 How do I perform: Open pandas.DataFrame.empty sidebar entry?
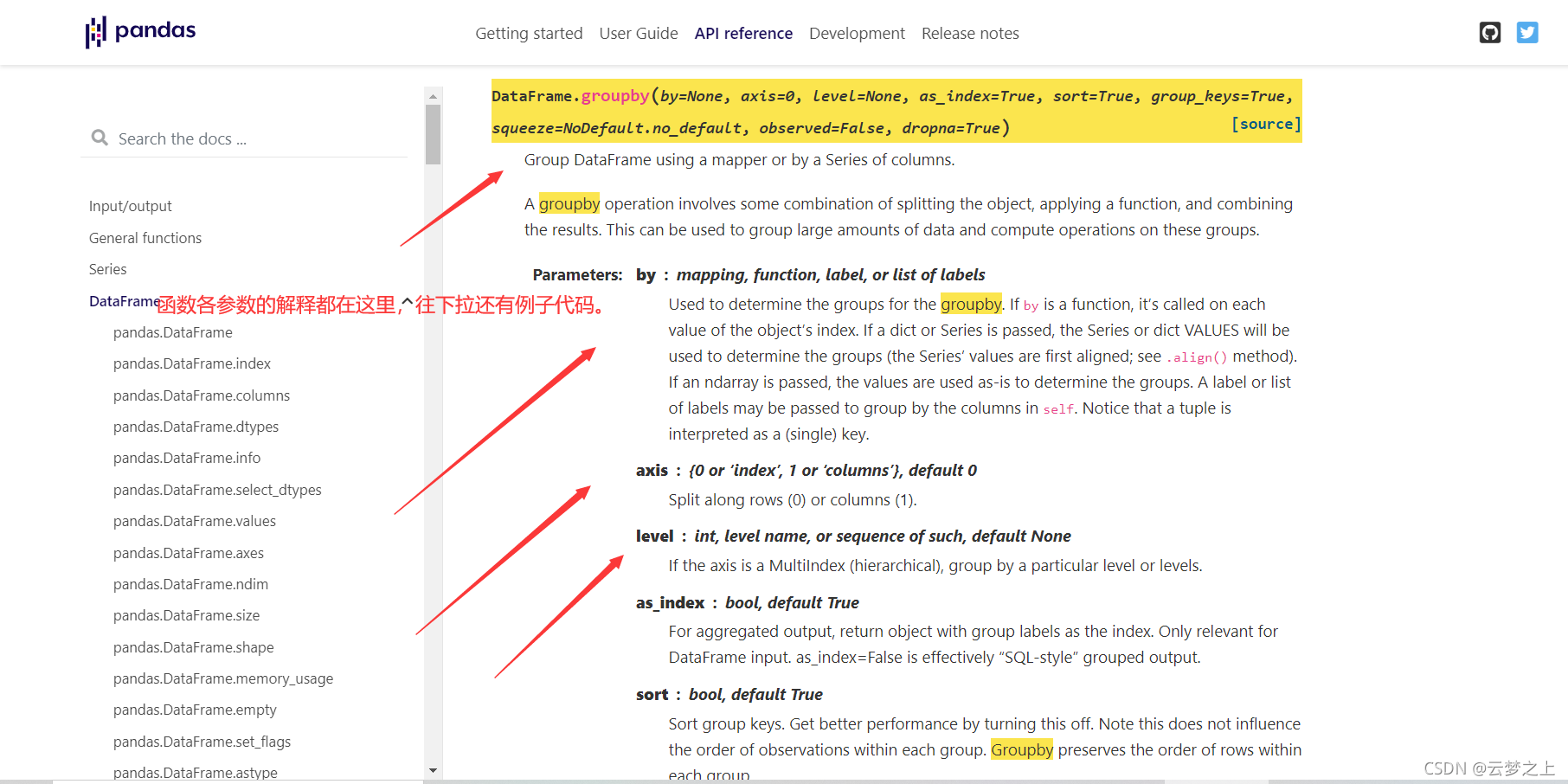click(x=196, y=710)
